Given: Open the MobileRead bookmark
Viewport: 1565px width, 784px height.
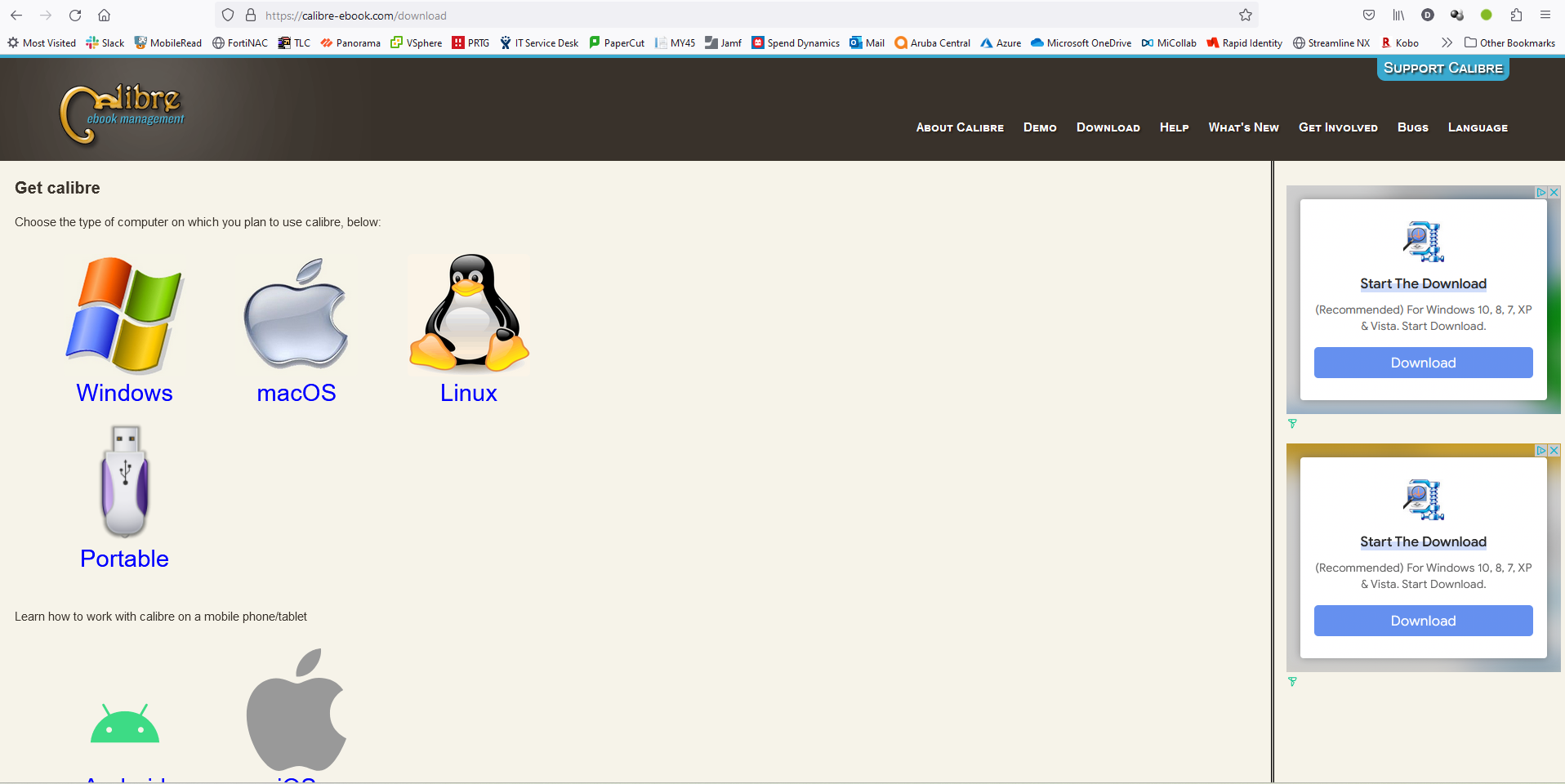Looking at the screenshot, I should [x=168, y=42].
